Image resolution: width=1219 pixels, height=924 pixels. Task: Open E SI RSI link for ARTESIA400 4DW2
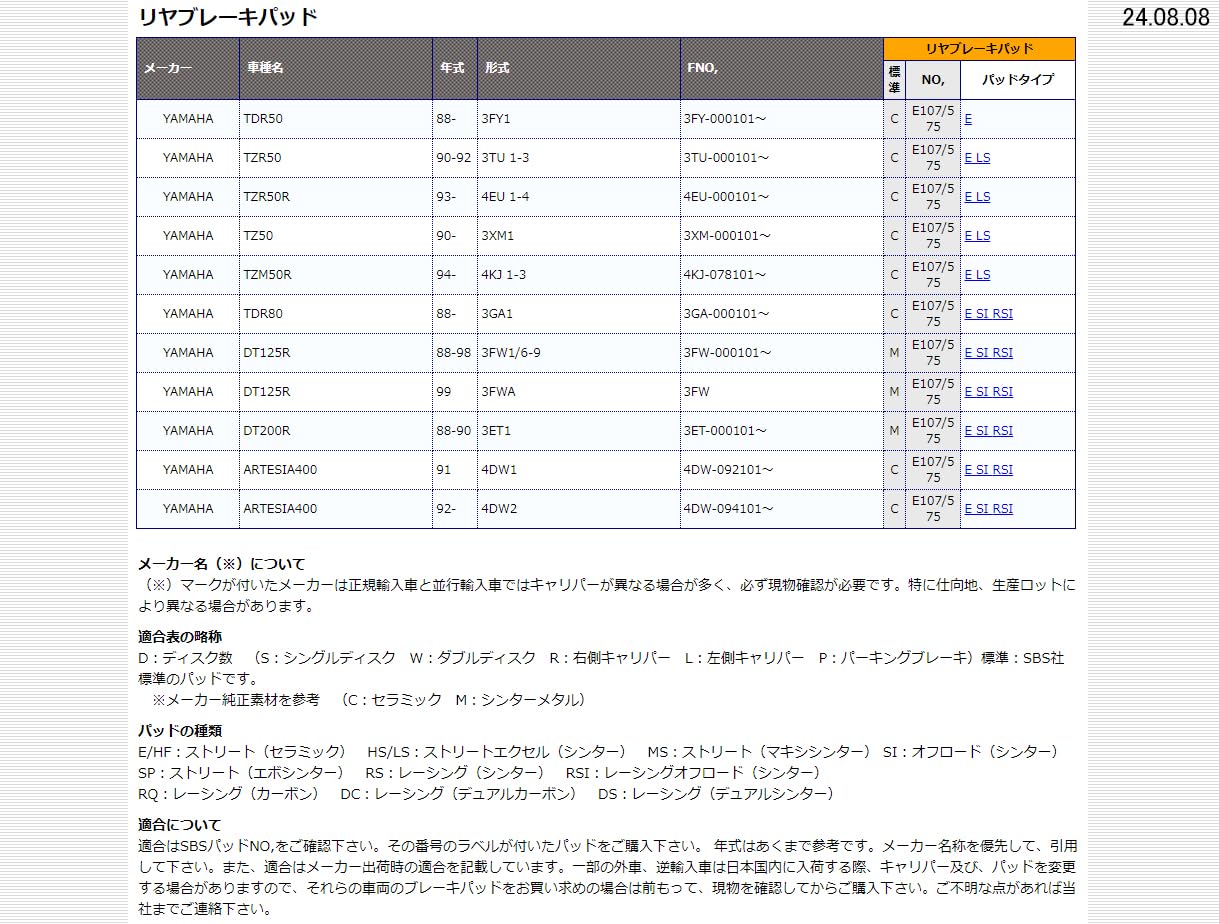point(988,508)
